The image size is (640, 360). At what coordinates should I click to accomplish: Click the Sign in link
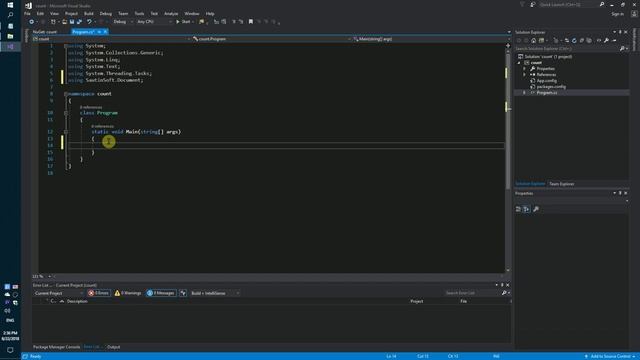click(x=618, y=14)
